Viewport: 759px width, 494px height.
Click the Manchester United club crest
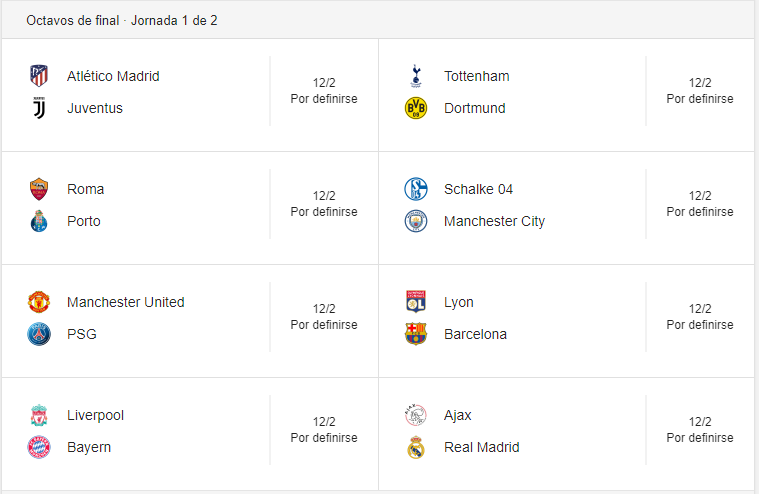(39, 302)
